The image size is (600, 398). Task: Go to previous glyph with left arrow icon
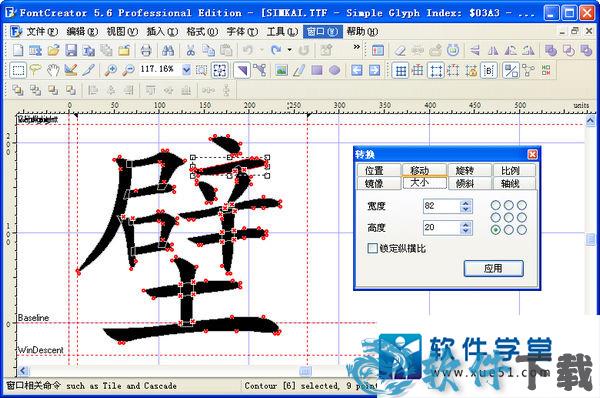(357, 70)
